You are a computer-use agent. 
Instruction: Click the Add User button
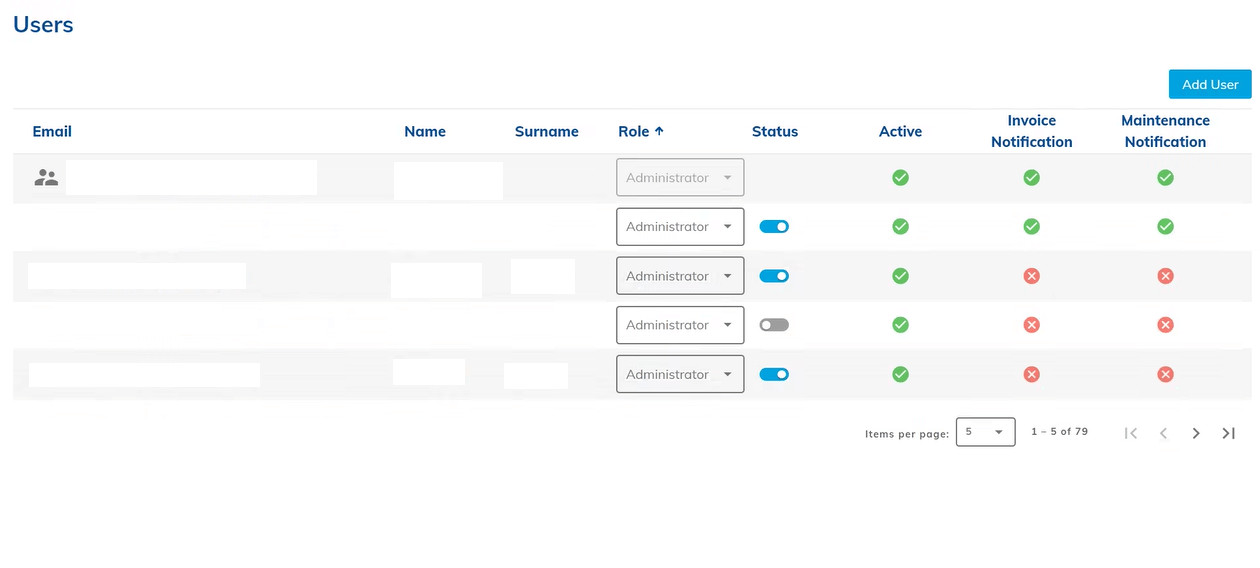coord(1210,84)
